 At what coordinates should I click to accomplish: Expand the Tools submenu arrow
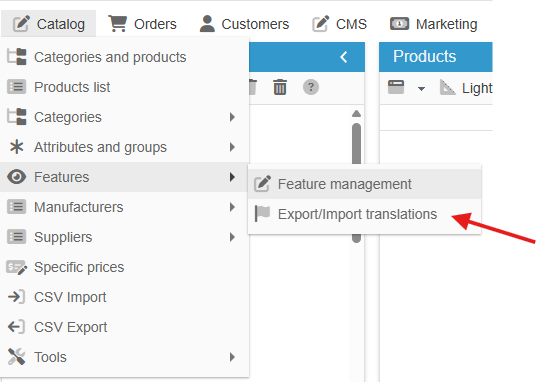[x=232, y=357]
